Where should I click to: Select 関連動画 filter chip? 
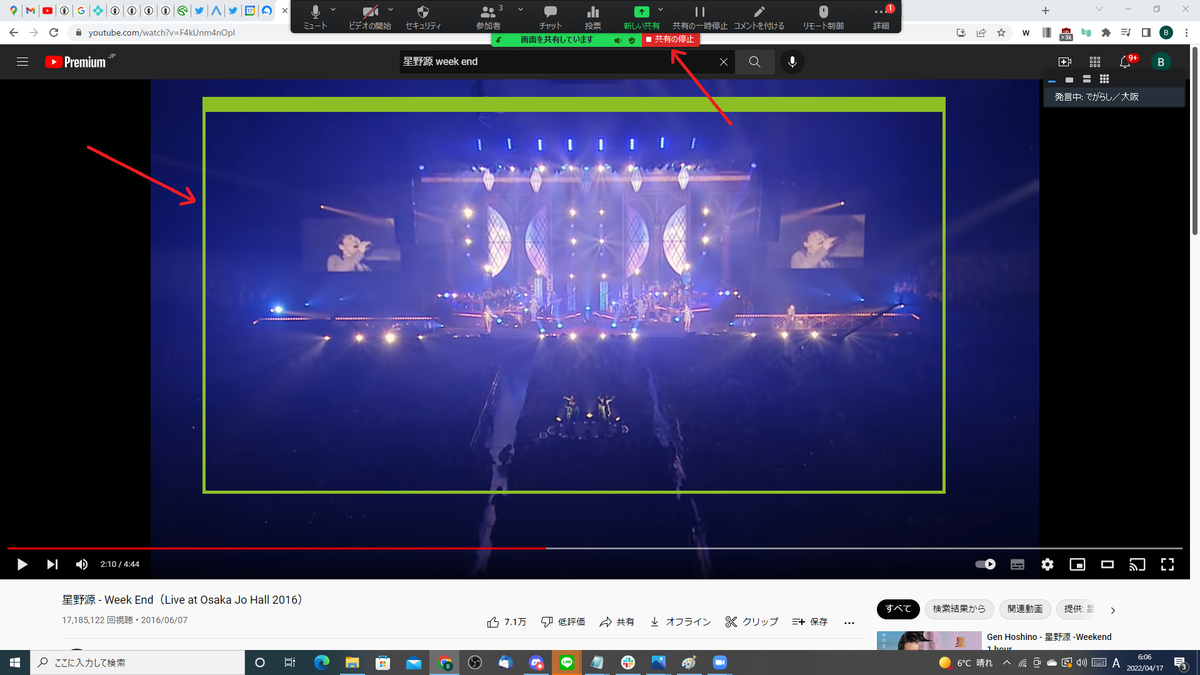point(1025,609)
